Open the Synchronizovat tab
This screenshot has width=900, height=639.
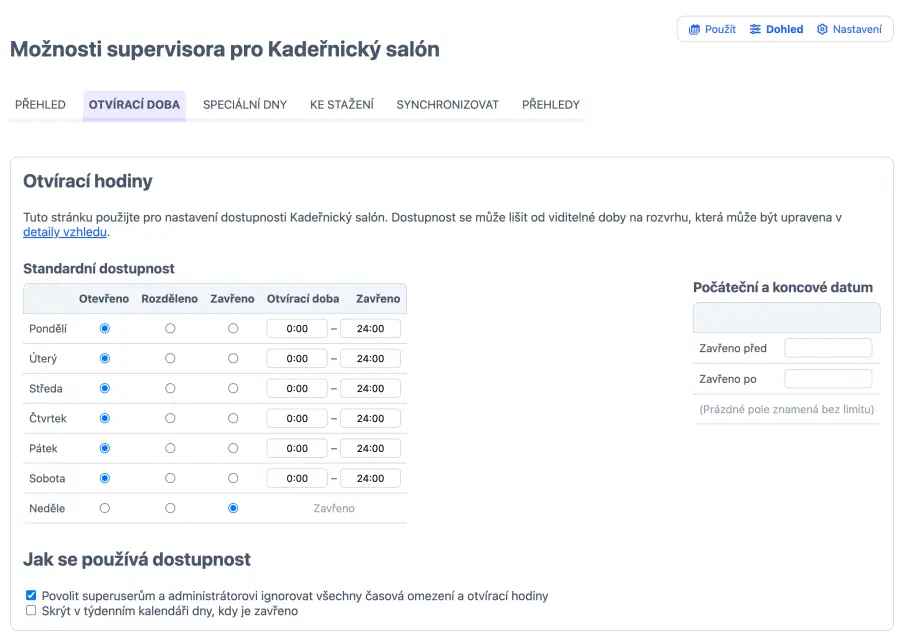pyautogui.click(x=447, y=105)
